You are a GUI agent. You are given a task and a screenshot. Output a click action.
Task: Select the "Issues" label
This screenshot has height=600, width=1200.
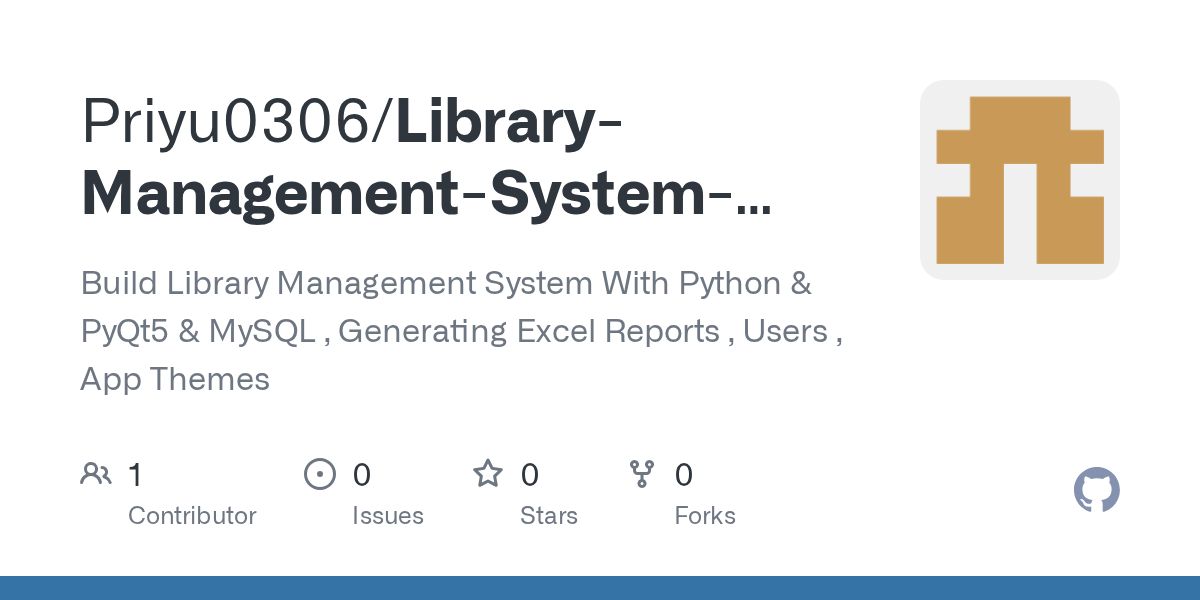pos(388,516)
